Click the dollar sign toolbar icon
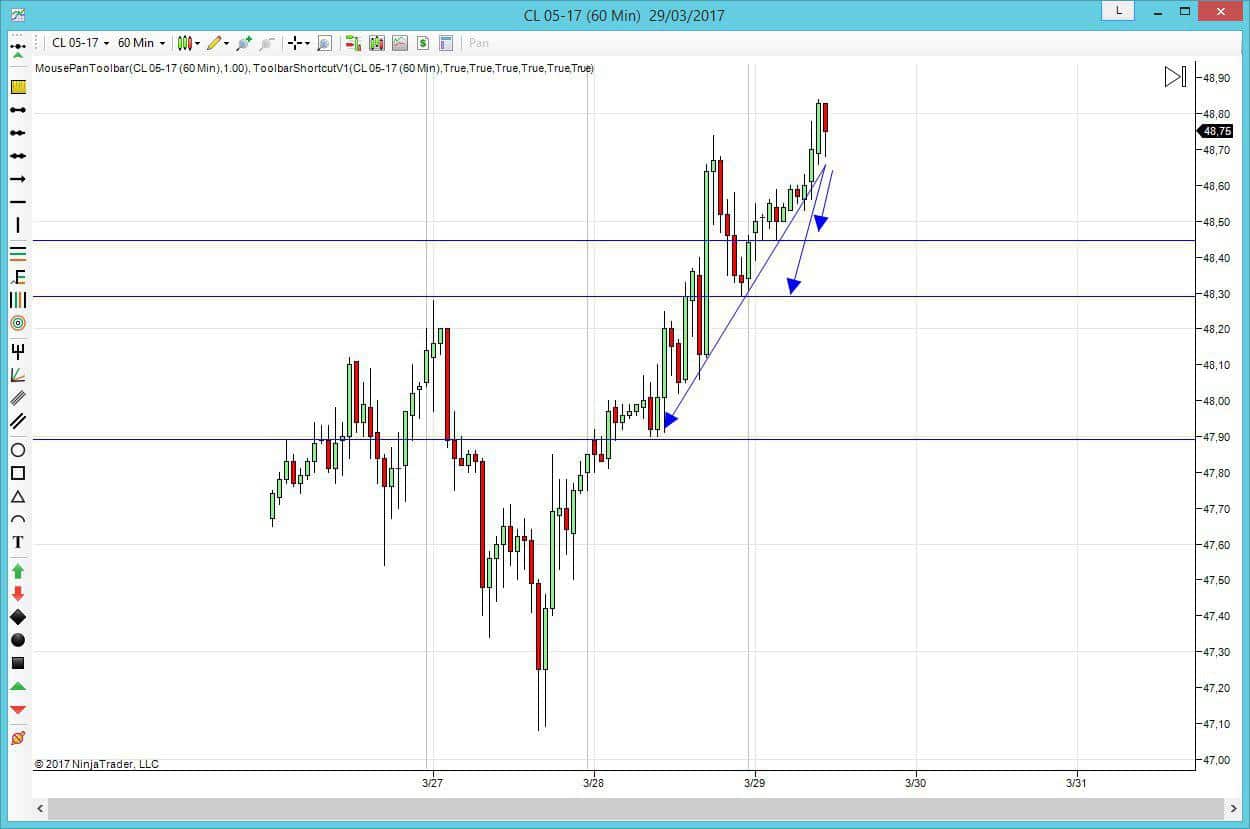The width and height of the screenshot is (1250, 829). (423, 43)
